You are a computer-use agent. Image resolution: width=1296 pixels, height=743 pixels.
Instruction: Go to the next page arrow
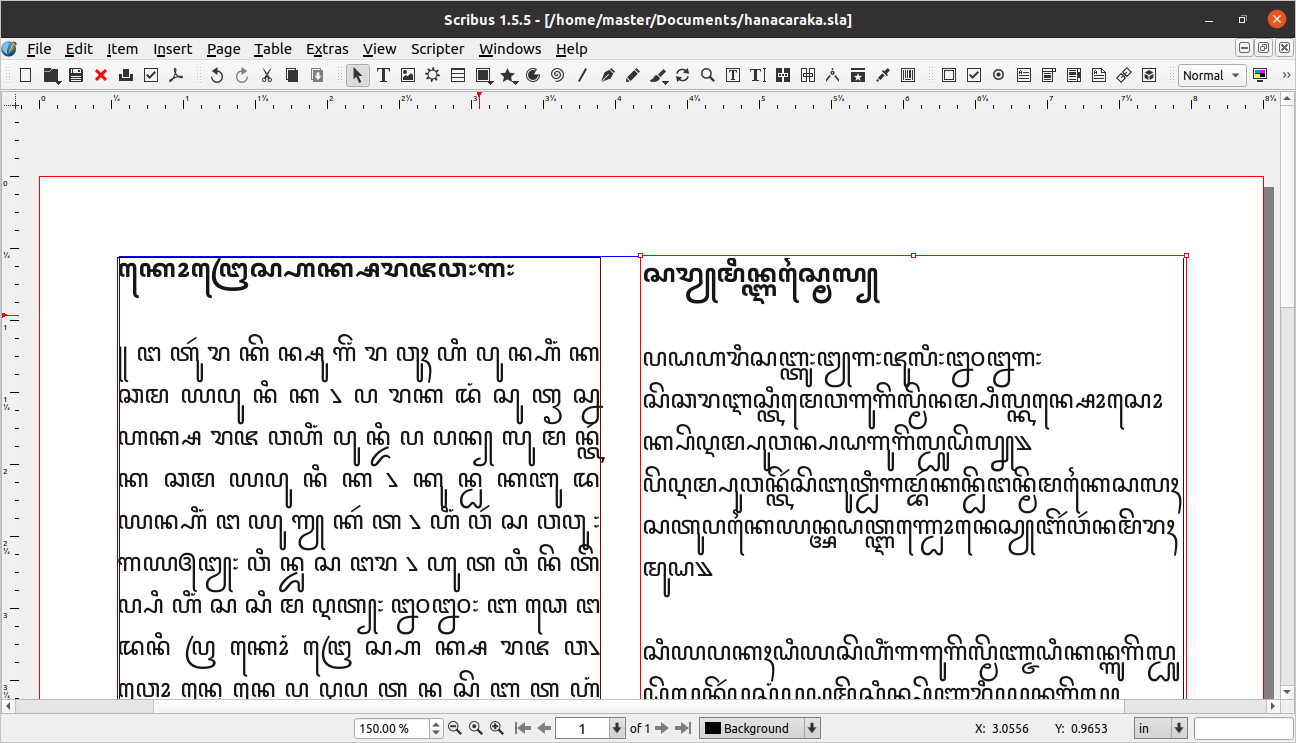[x=662, y=728]
